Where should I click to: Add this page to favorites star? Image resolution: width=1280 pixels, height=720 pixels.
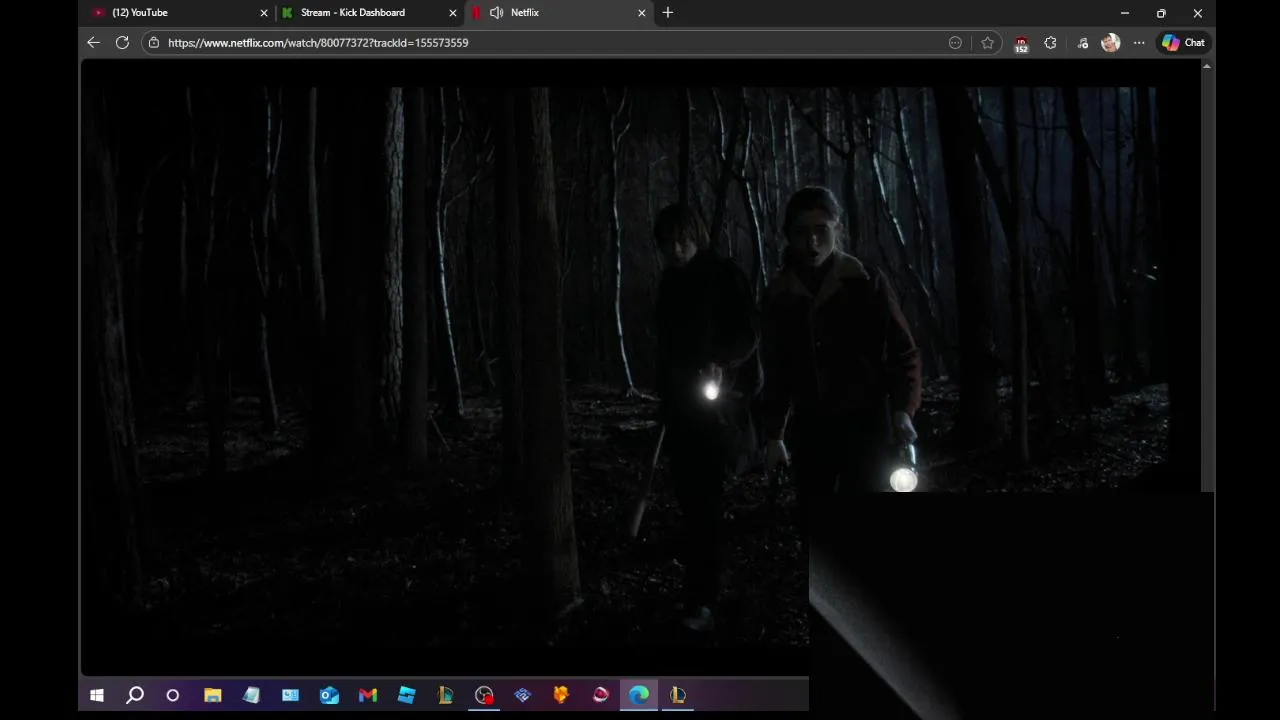[x=987, y=43]
